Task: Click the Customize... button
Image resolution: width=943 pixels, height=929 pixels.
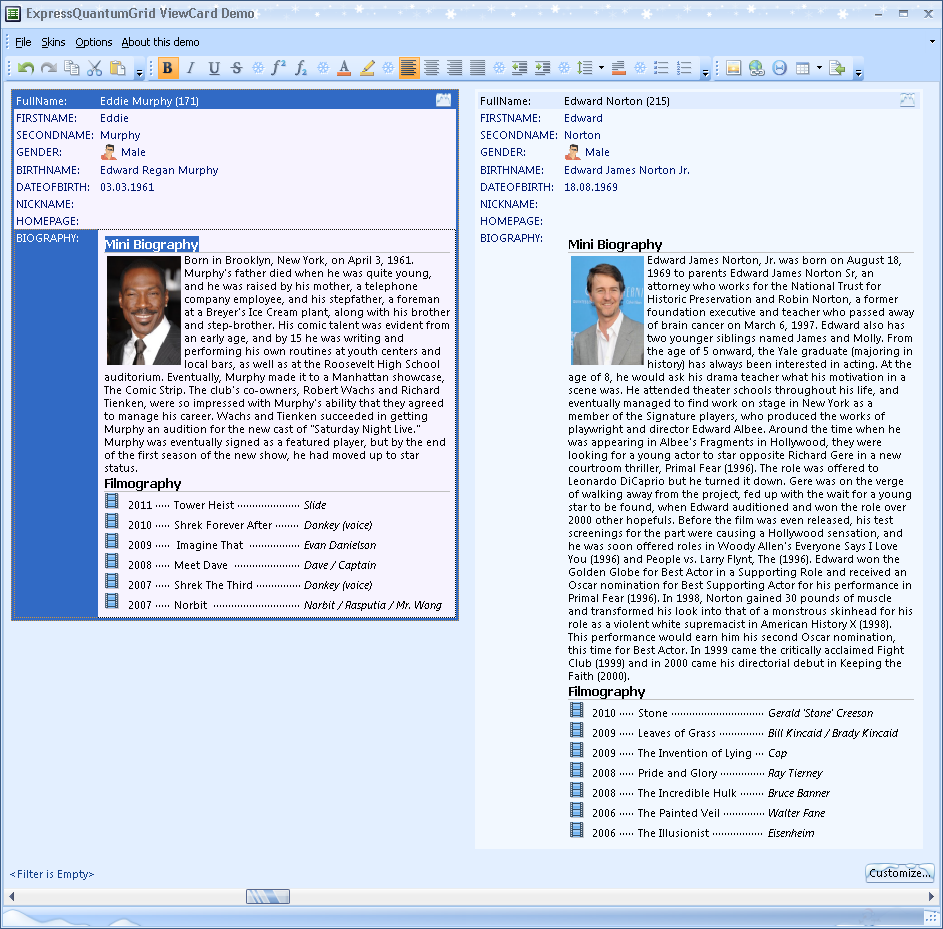Action: (x=899, y=873)
